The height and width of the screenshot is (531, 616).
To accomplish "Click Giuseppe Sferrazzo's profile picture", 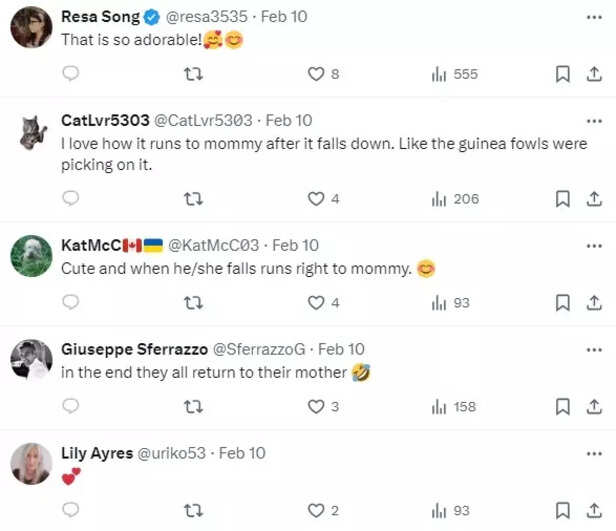I will pos(31,359).
